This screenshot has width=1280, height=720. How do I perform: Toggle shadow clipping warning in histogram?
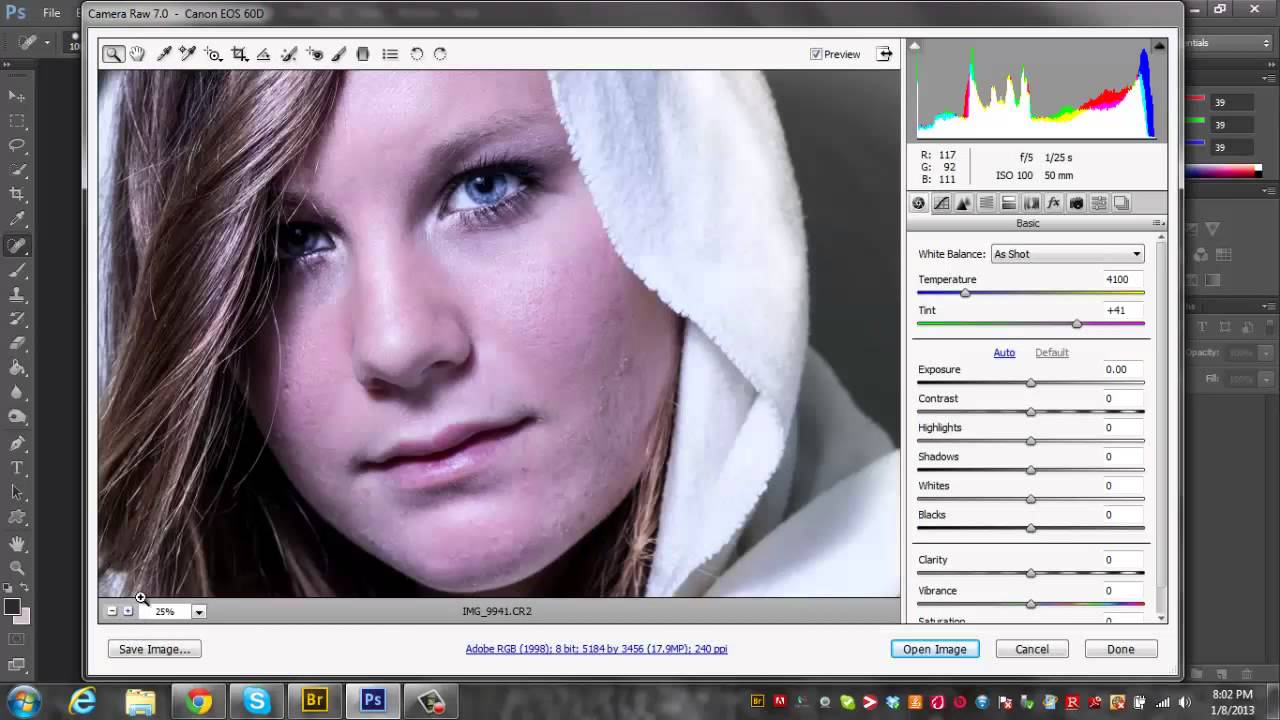click(x=914, y=46)
